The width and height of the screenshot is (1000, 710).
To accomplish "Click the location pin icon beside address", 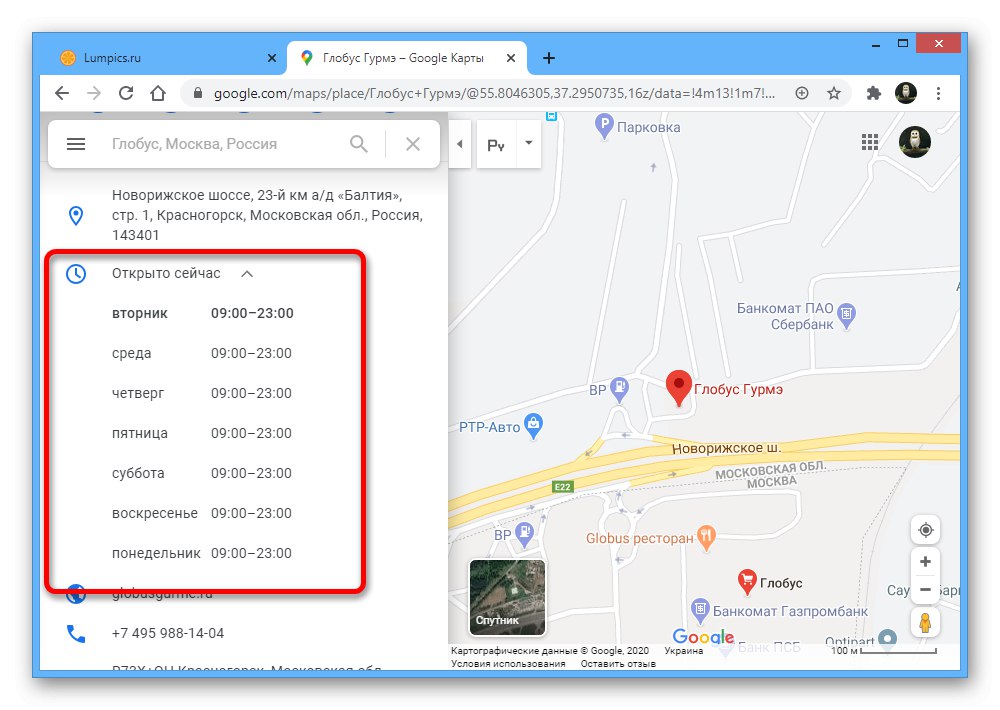I will (76, 216).
